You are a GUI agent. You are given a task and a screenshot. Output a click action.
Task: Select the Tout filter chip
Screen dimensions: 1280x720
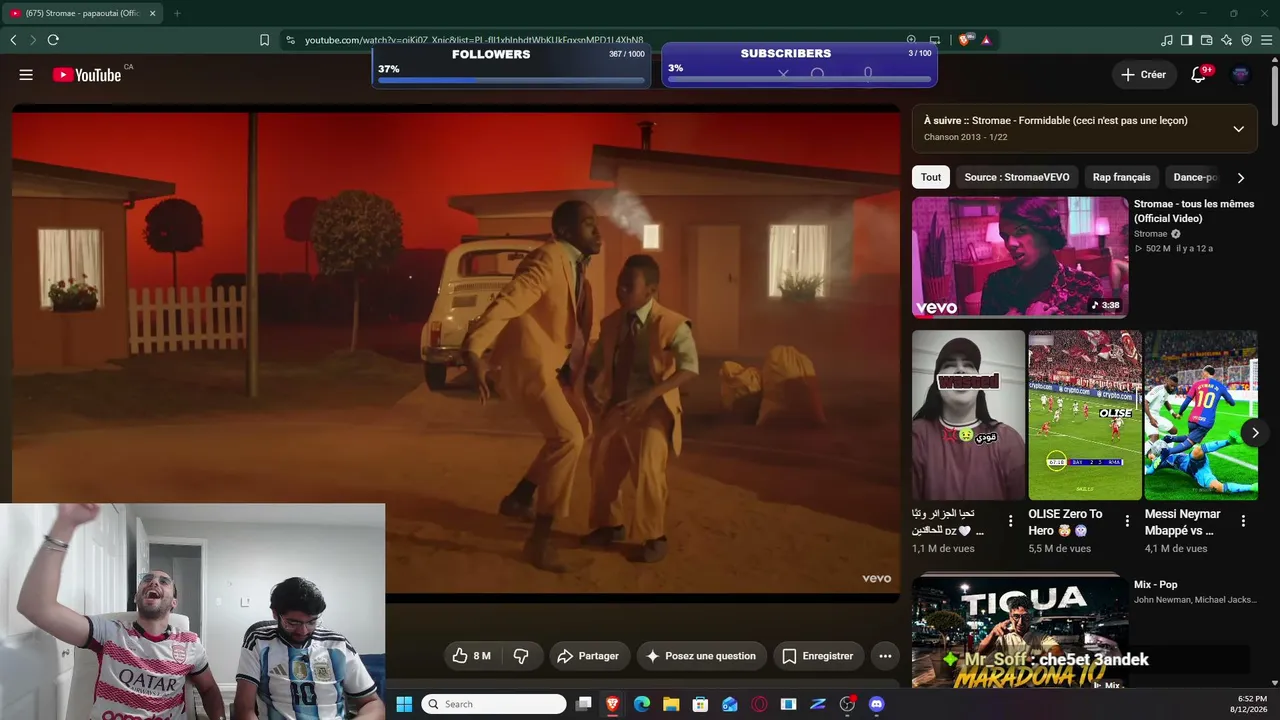(931, 177)
